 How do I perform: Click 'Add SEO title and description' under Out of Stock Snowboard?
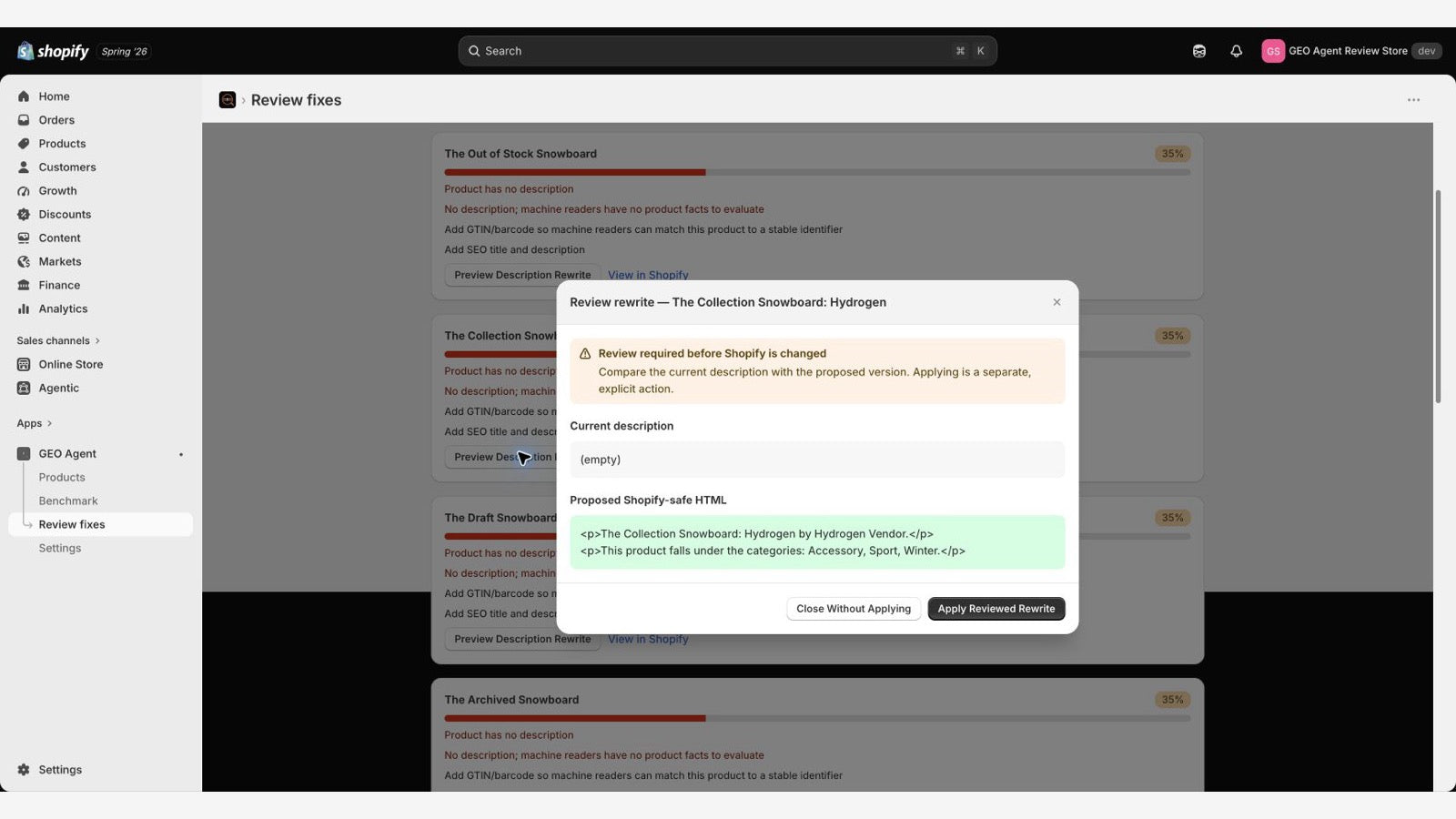(x=514, y=249)
